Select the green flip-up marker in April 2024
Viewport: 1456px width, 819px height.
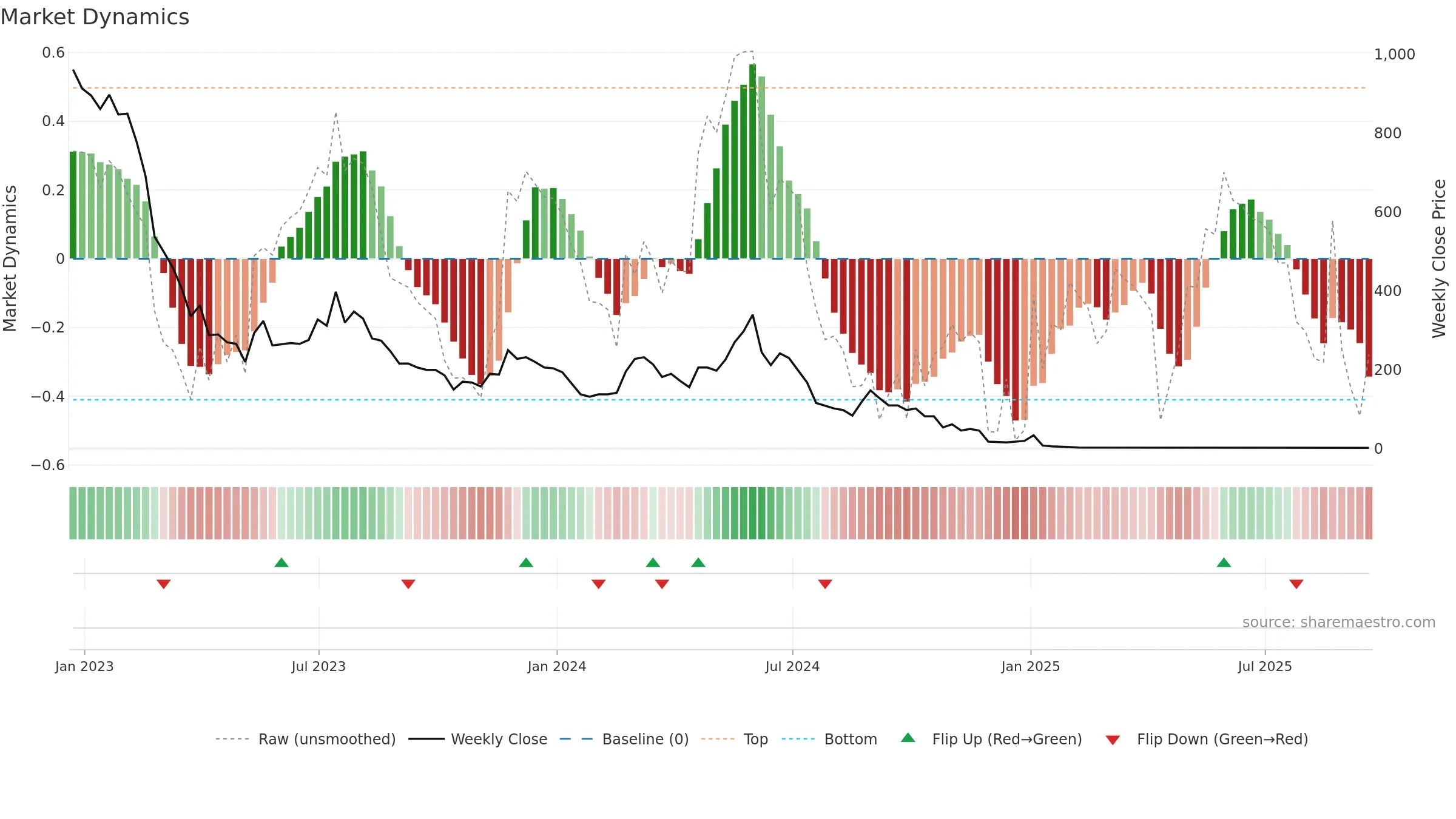coord(698,562)
